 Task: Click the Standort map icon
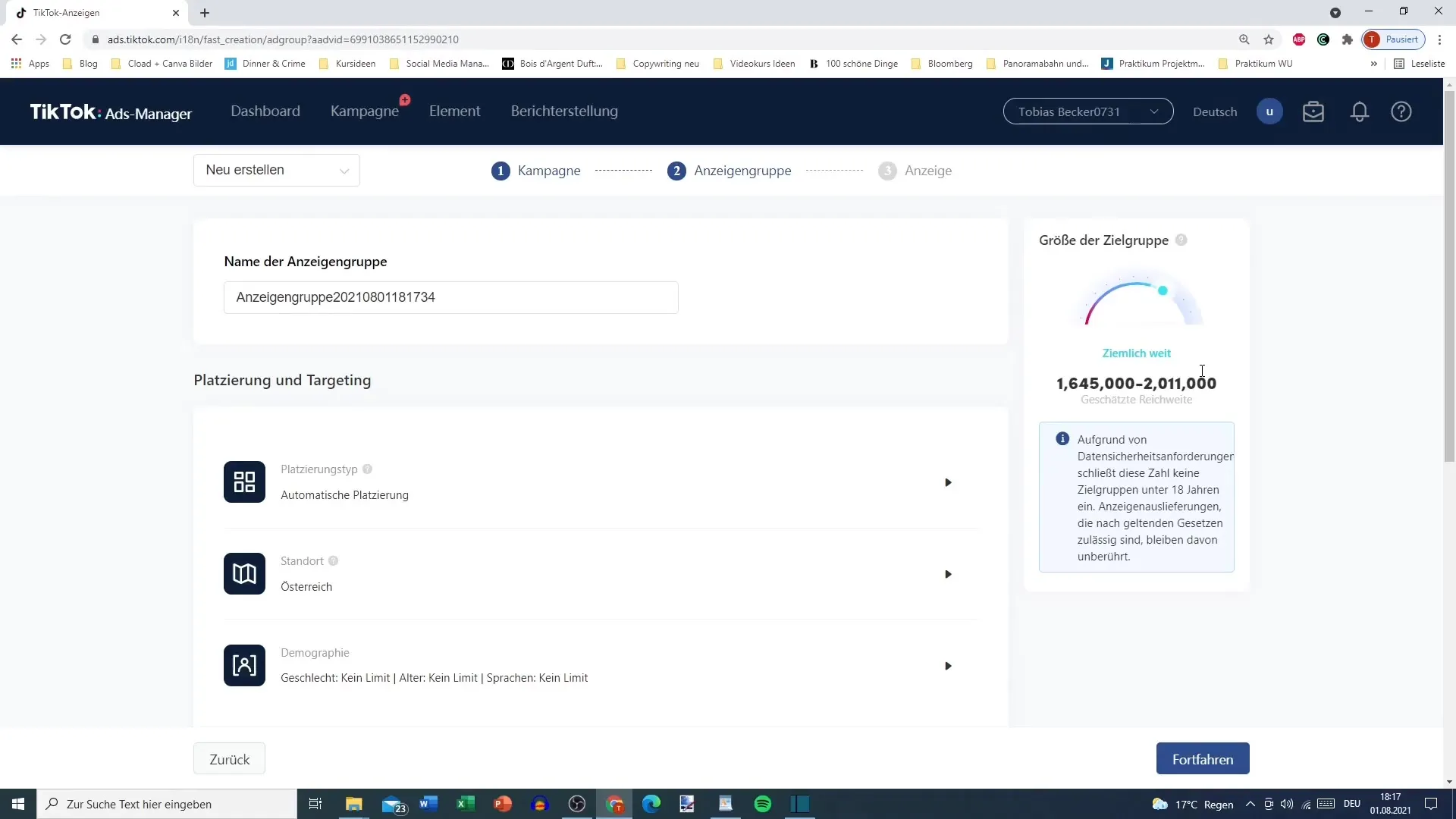pos(244,574)
